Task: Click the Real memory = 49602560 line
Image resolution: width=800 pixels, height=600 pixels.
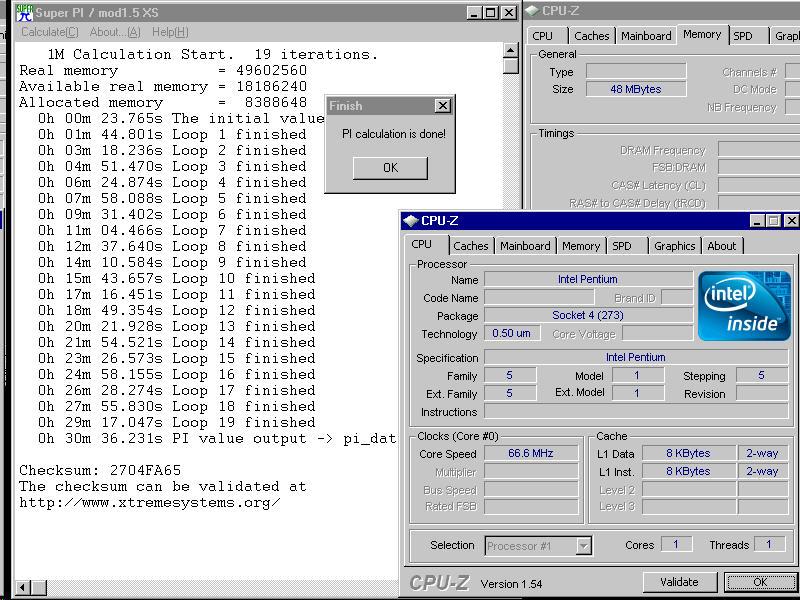Action: click(163, 70)
